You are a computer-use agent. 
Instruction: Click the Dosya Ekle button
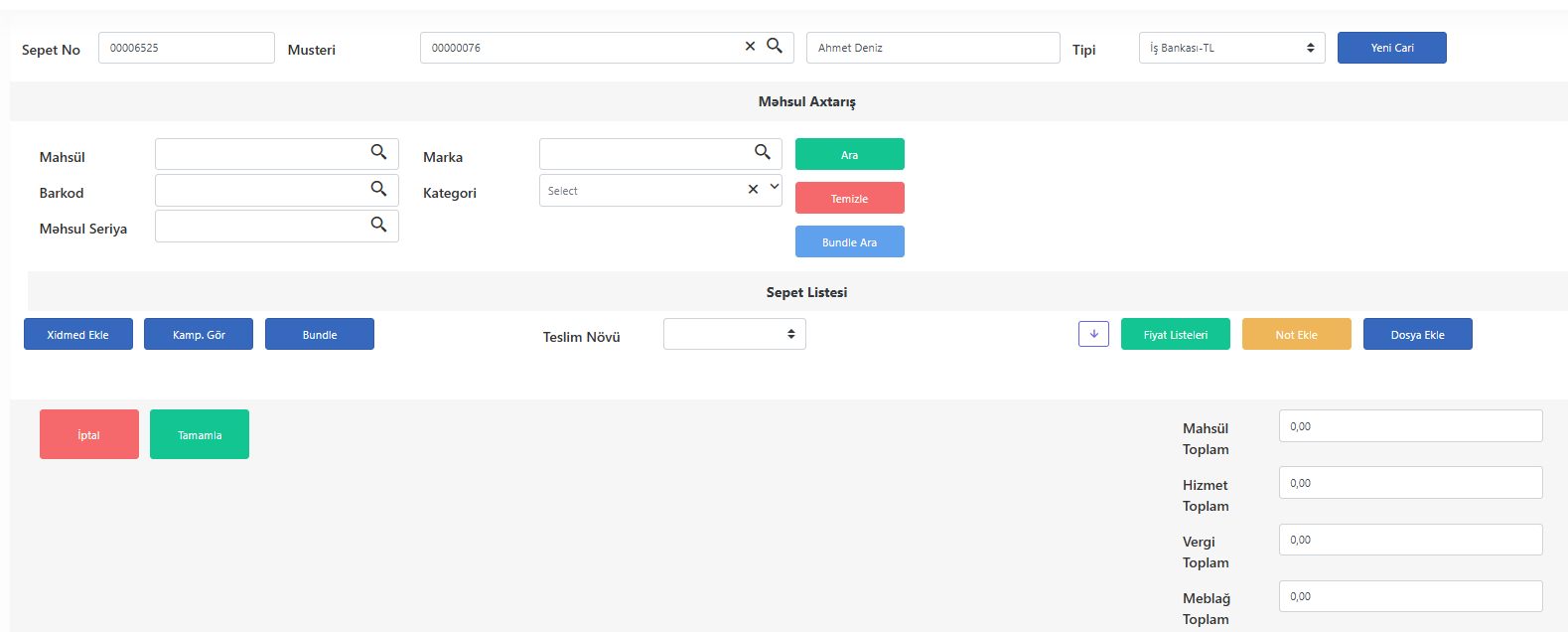1418,334
